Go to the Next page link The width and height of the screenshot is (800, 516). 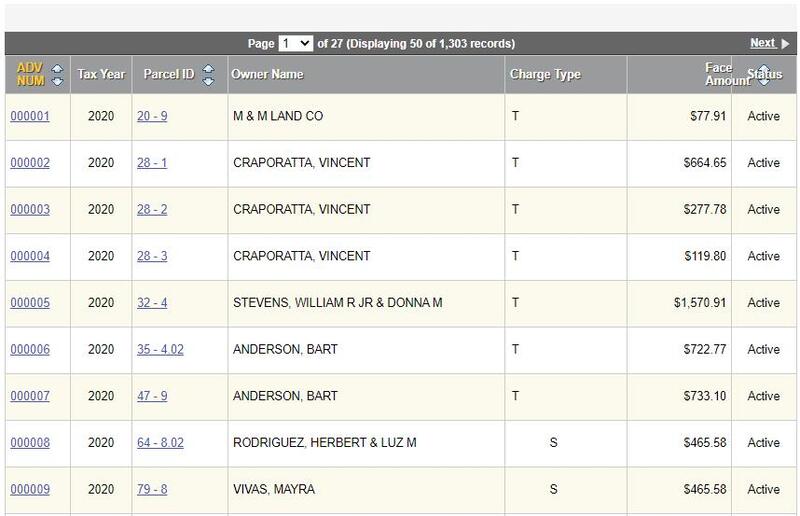tap(762, 43)
